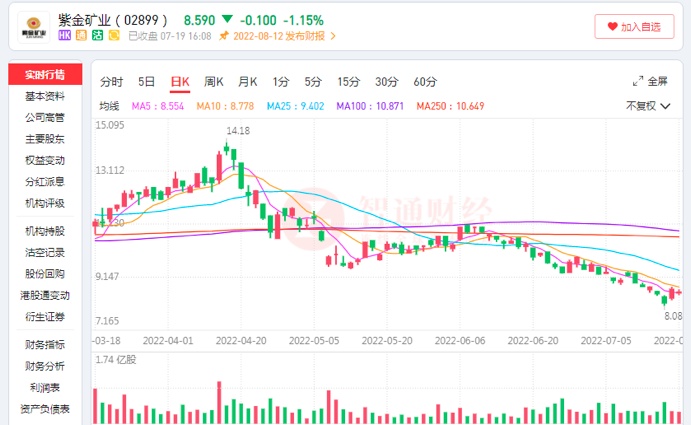This screenshot has height=425, width=691.
Task: Switch to the 周K weekly chart tab
Action: coord(214,81)
